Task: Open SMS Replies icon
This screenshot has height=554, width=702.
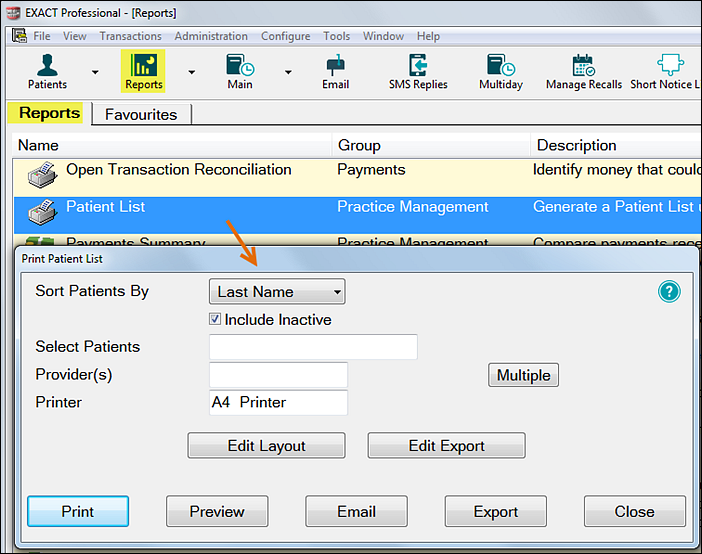Action: click(418, 72)
